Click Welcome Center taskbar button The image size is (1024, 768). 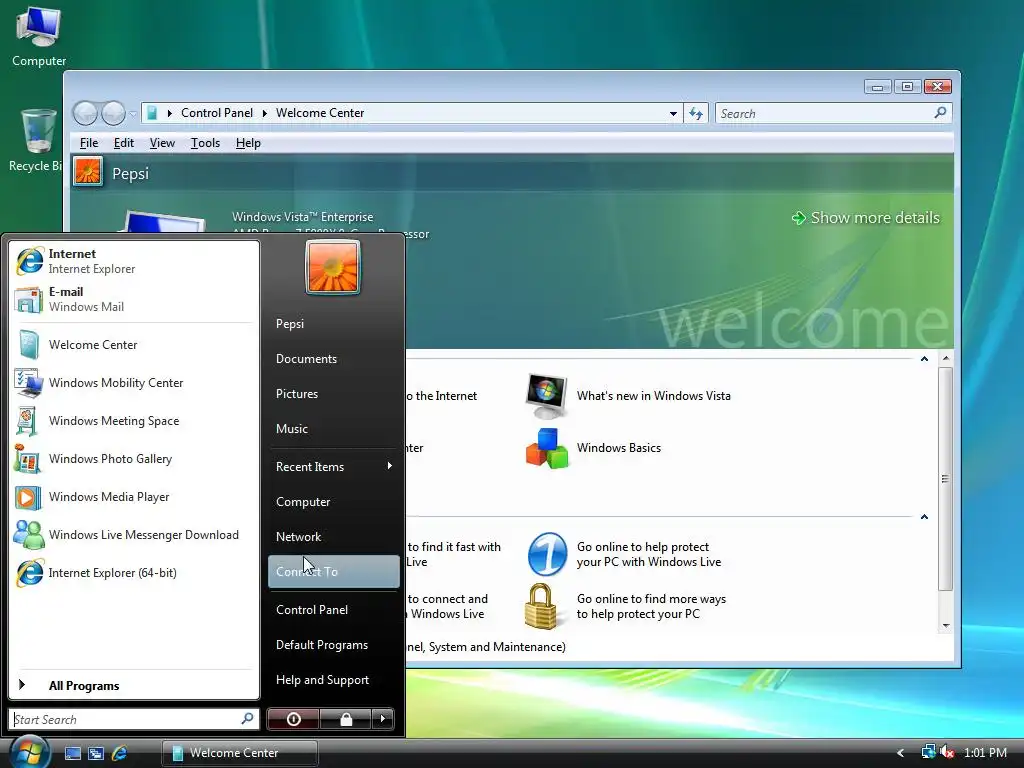240,753
